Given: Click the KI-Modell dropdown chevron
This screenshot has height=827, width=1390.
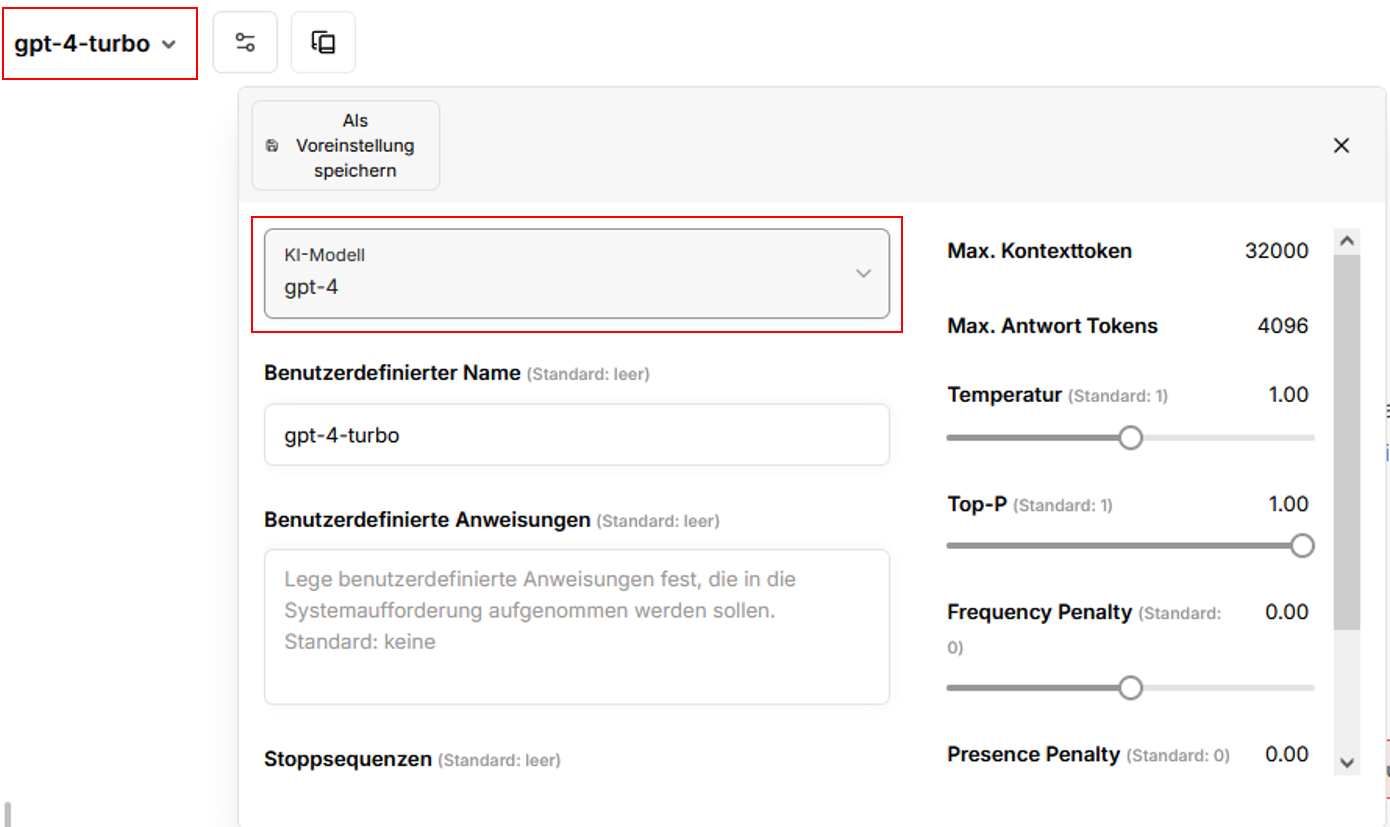Looking at the screenshot, I should click(863, 274).
